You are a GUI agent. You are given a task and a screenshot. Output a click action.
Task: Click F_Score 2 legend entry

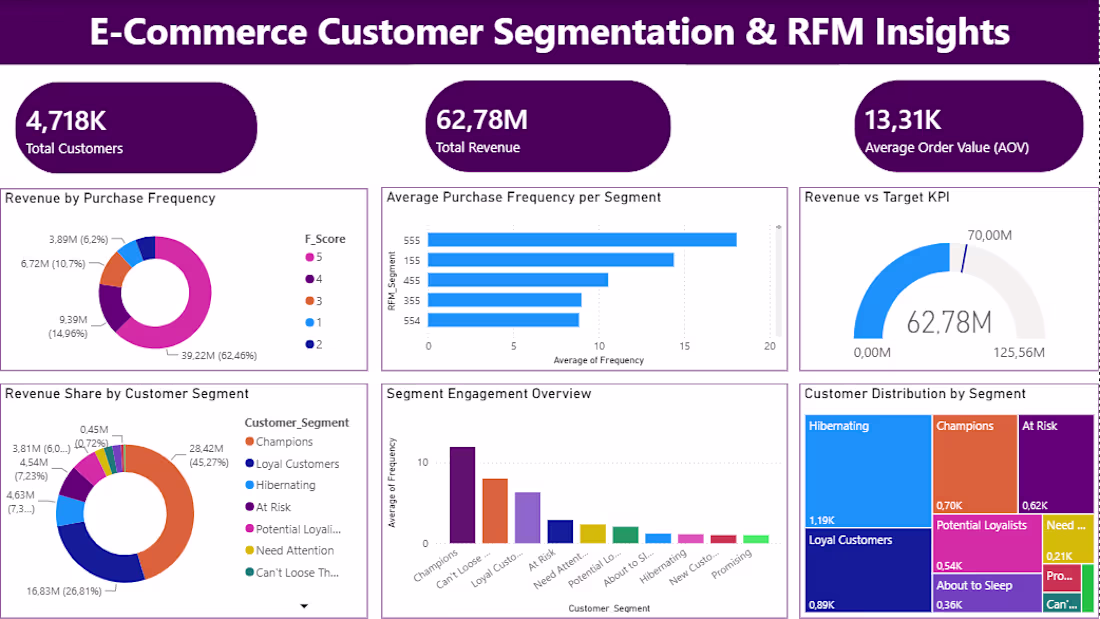(x=314, y=345)
